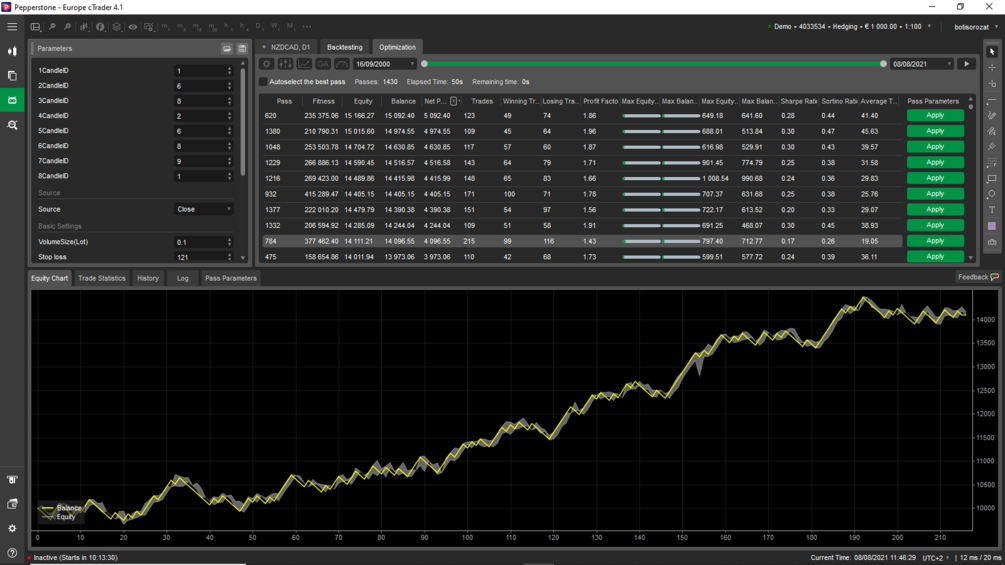Viewport: 1005px width, 565px height.
Task: Select the pass 932 row
Action: (x=582, y=194)
